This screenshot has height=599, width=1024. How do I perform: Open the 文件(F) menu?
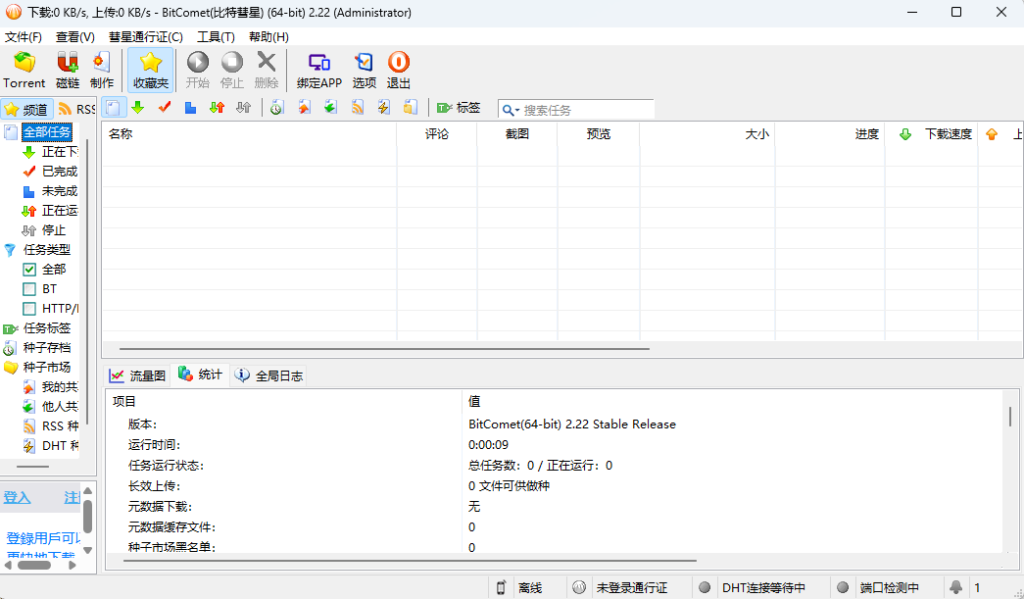[x=23, y=37]
